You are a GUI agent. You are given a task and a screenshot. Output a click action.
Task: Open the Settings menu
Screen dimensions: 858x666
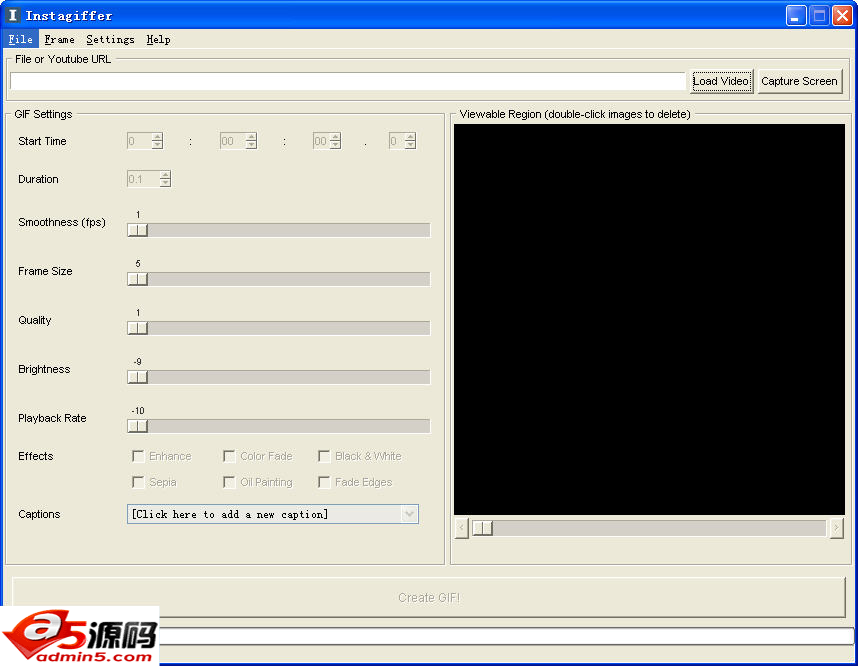pyautogui.click(x=110, y=39)
